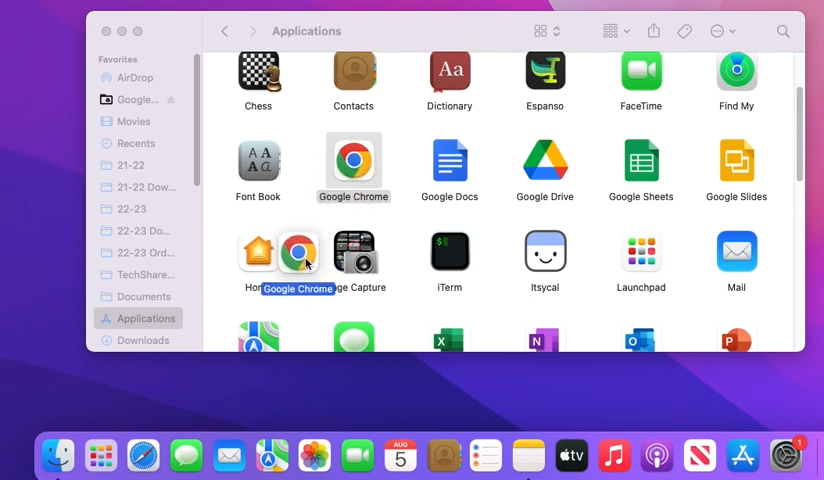
Task: Click the sidebar vertical scrollbar
Action: pos(197,120)
